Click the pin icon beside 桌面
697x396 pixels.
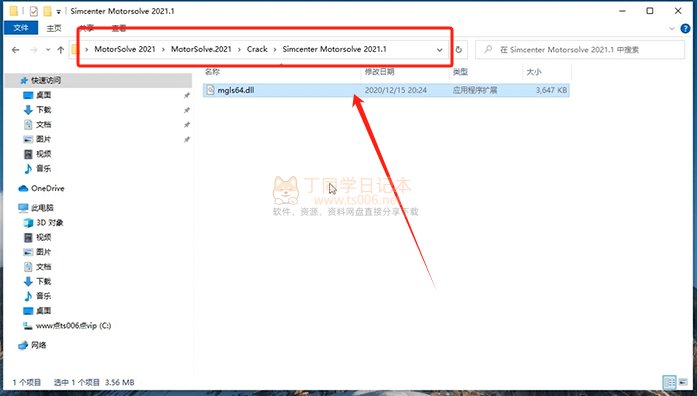(187, 95)
